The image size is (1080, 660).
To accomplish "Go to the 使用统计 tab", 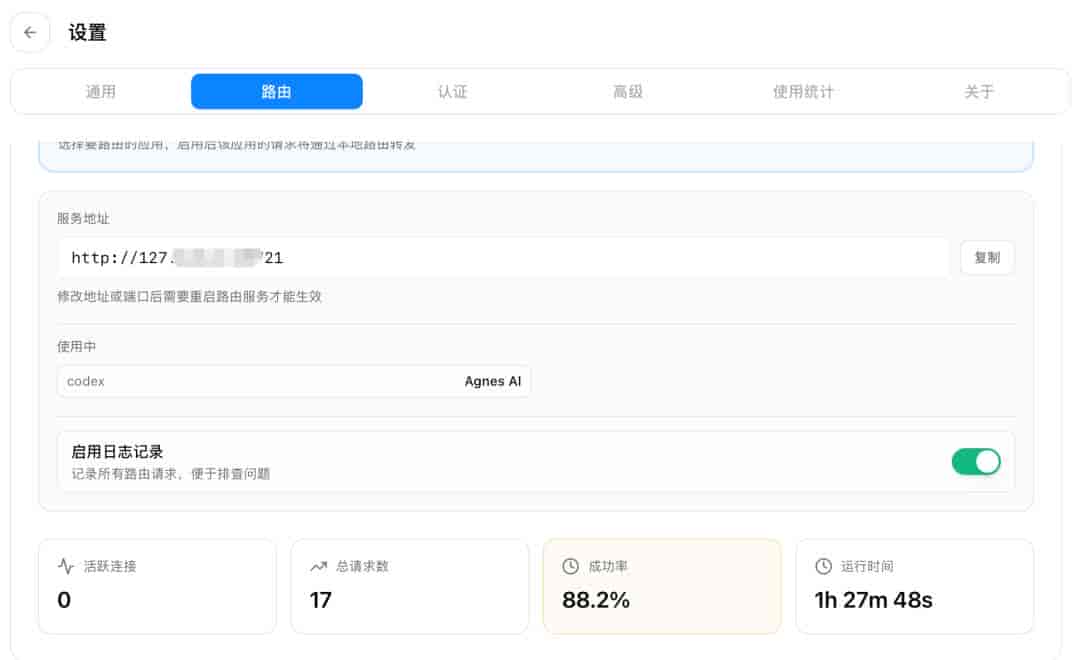I will [x=803, y=92].
